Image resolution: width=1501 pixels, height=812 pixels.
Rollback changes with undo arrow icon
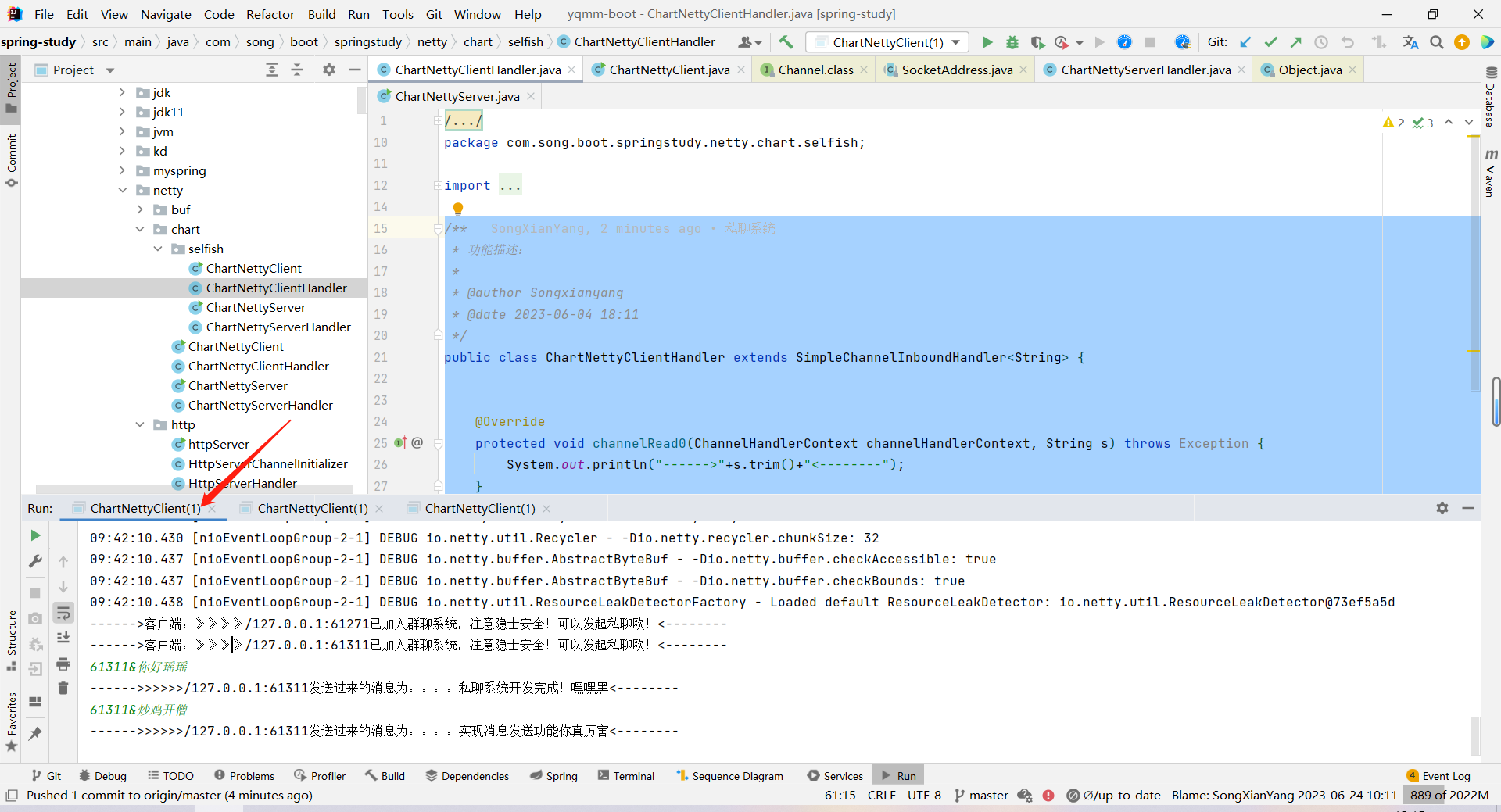pyautogui.click(x=1347, y=42)
